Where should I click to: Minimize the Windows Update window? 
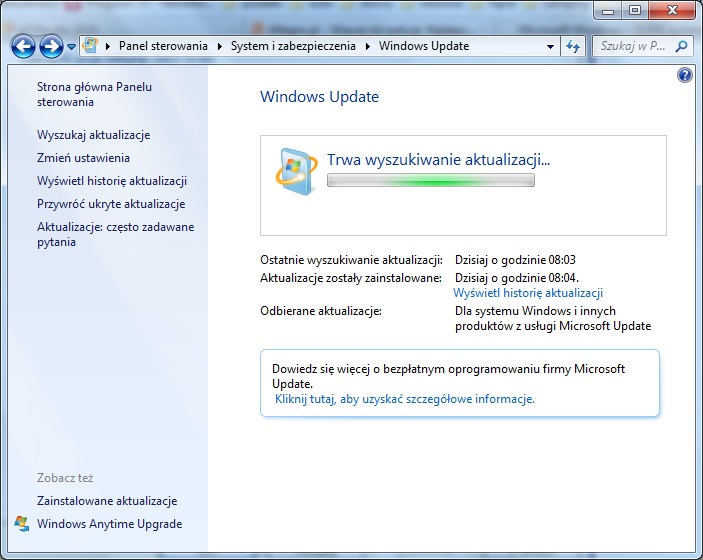pos(608,10)
